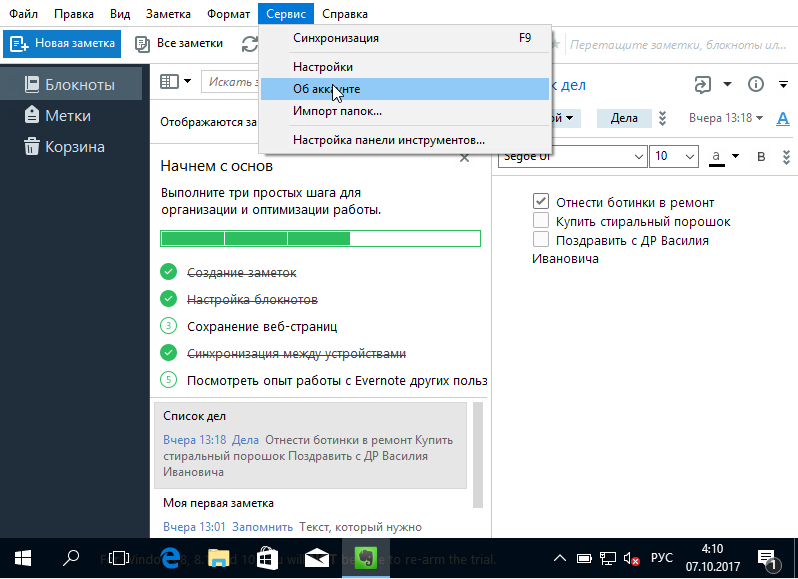The image size is (798, 579).
Task: Check Поздравить с ДР Василия checkbox
Action: 541,239
